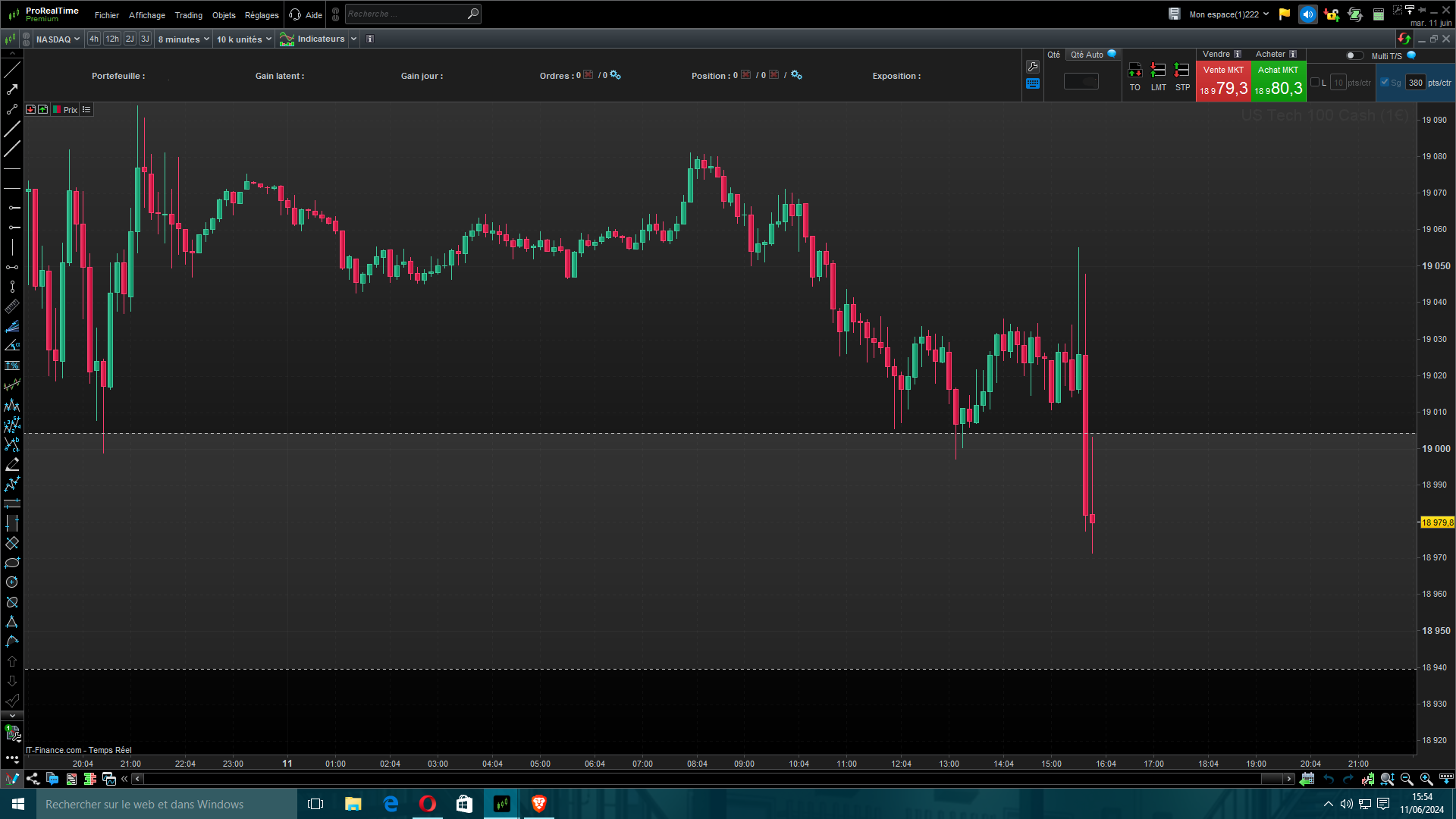
Task: Expand the 8 minutes timeframe dropdown
Action: (x=184, y=39)
